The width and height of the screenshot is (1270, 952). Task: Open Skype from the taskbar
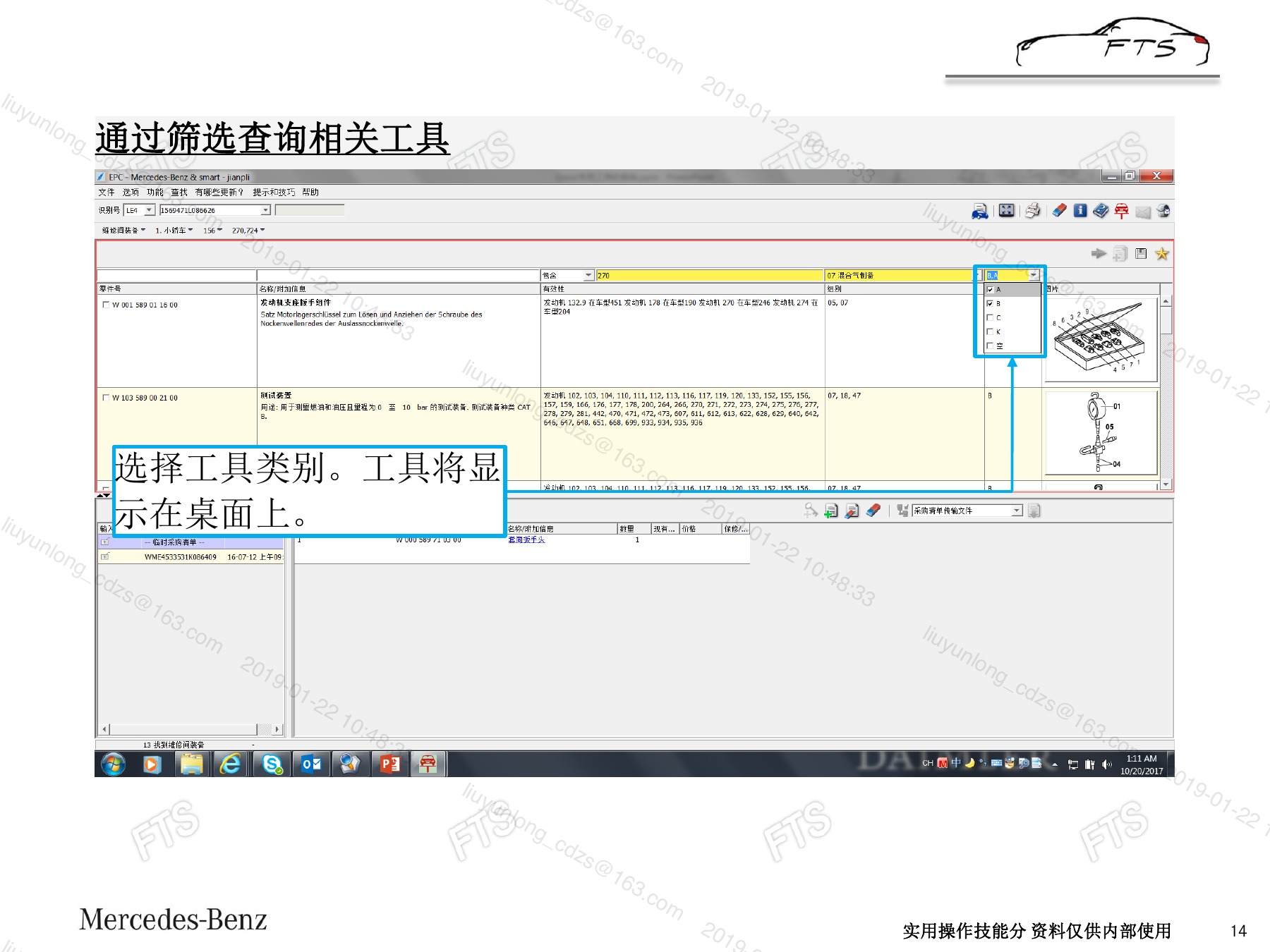(272, 764)
